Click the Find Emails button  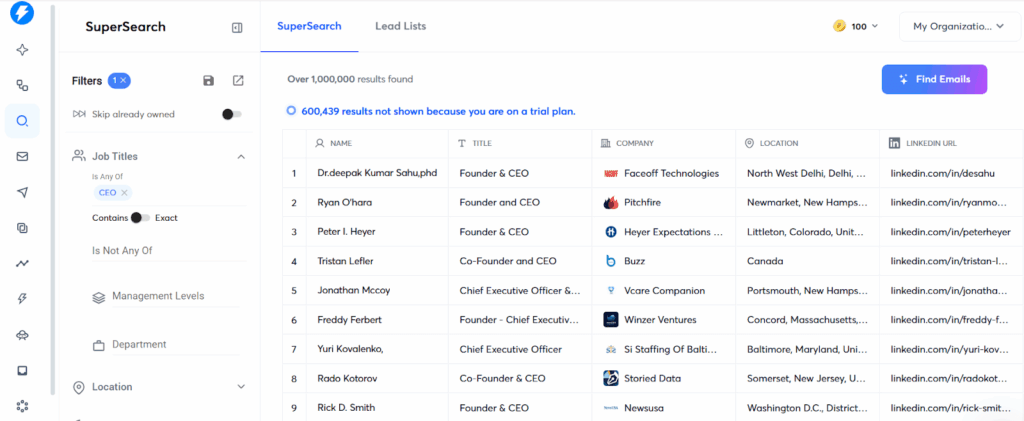click(x=934, y=79)
